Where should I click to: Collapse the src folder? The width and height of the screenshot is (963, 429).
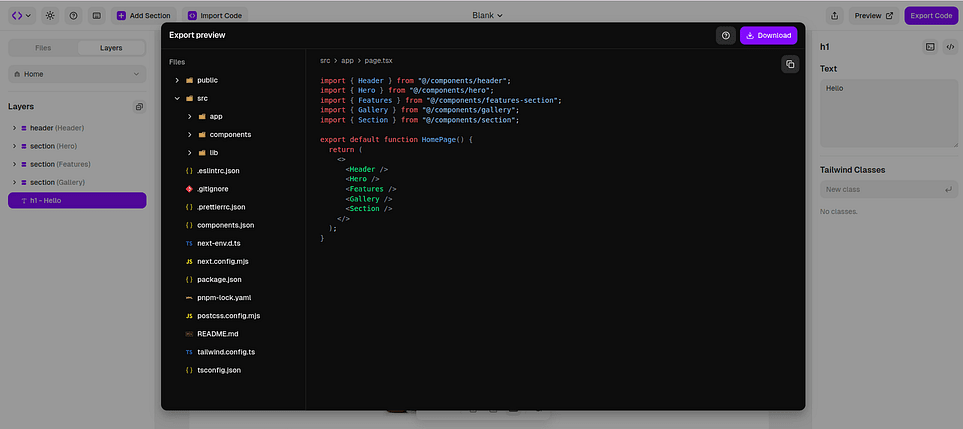(x=177, y=98)
